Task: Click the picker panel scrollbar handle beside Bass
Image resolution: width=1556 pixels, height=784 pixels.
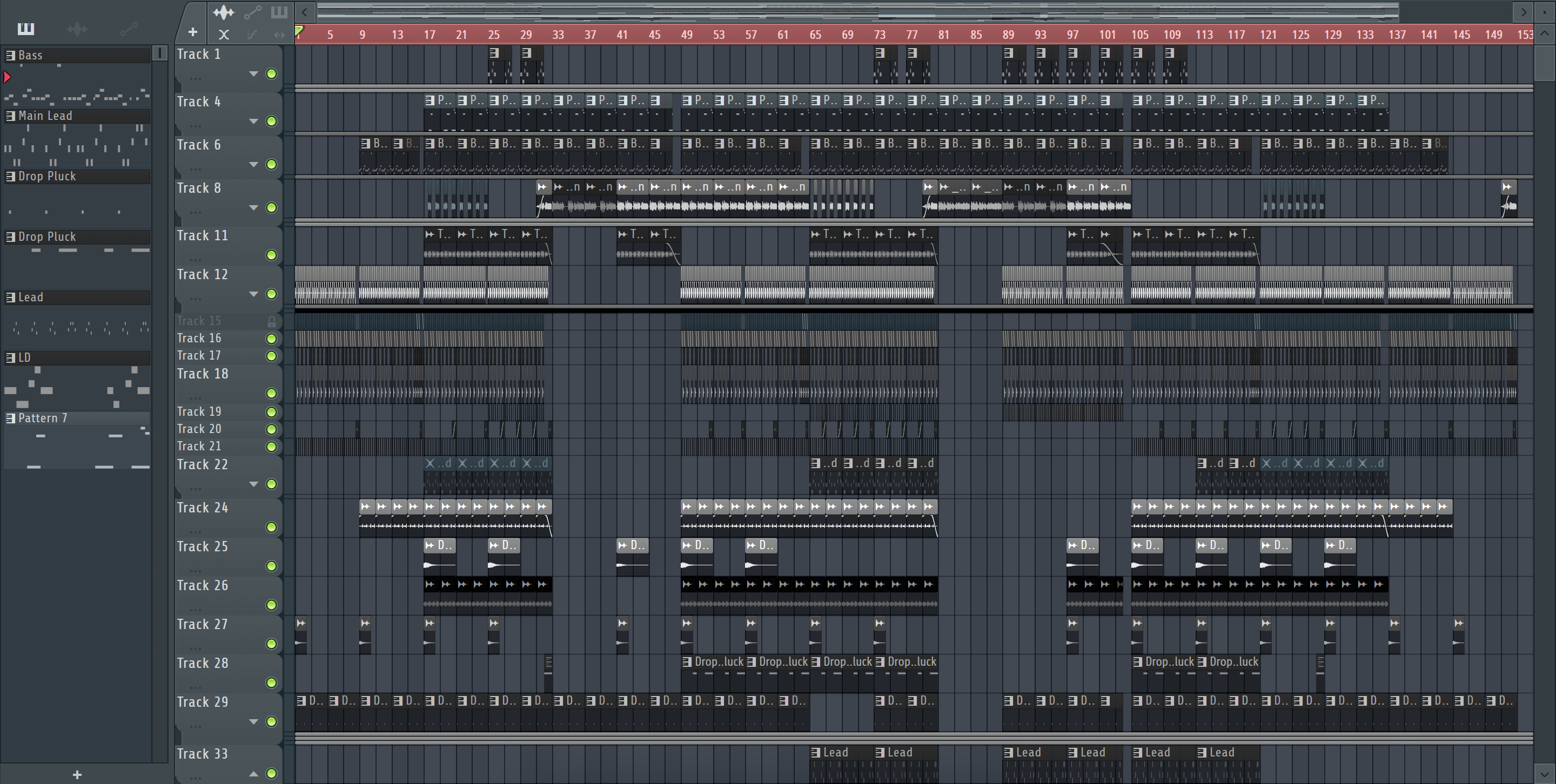Action: (x=159, y=53)
